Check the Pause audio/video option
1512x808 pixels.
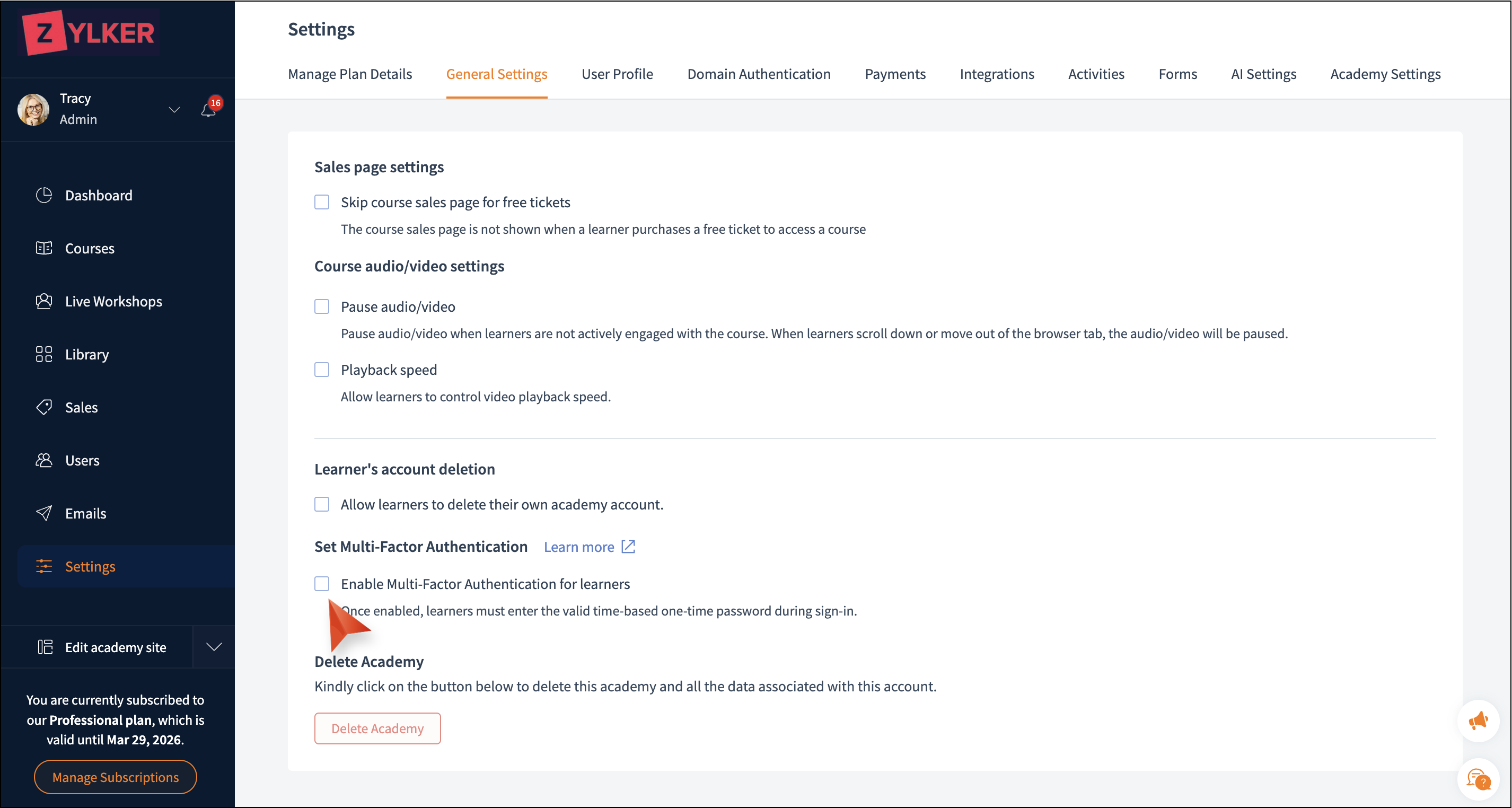coord(322,307)
